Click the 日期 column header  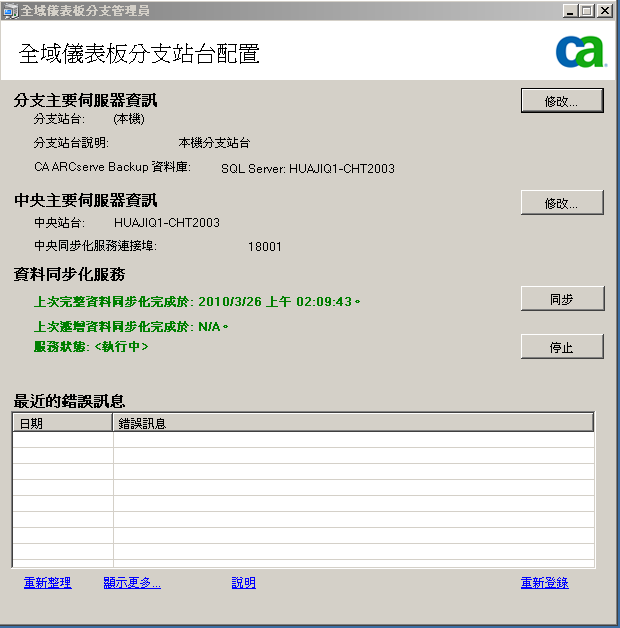(62, 423)
